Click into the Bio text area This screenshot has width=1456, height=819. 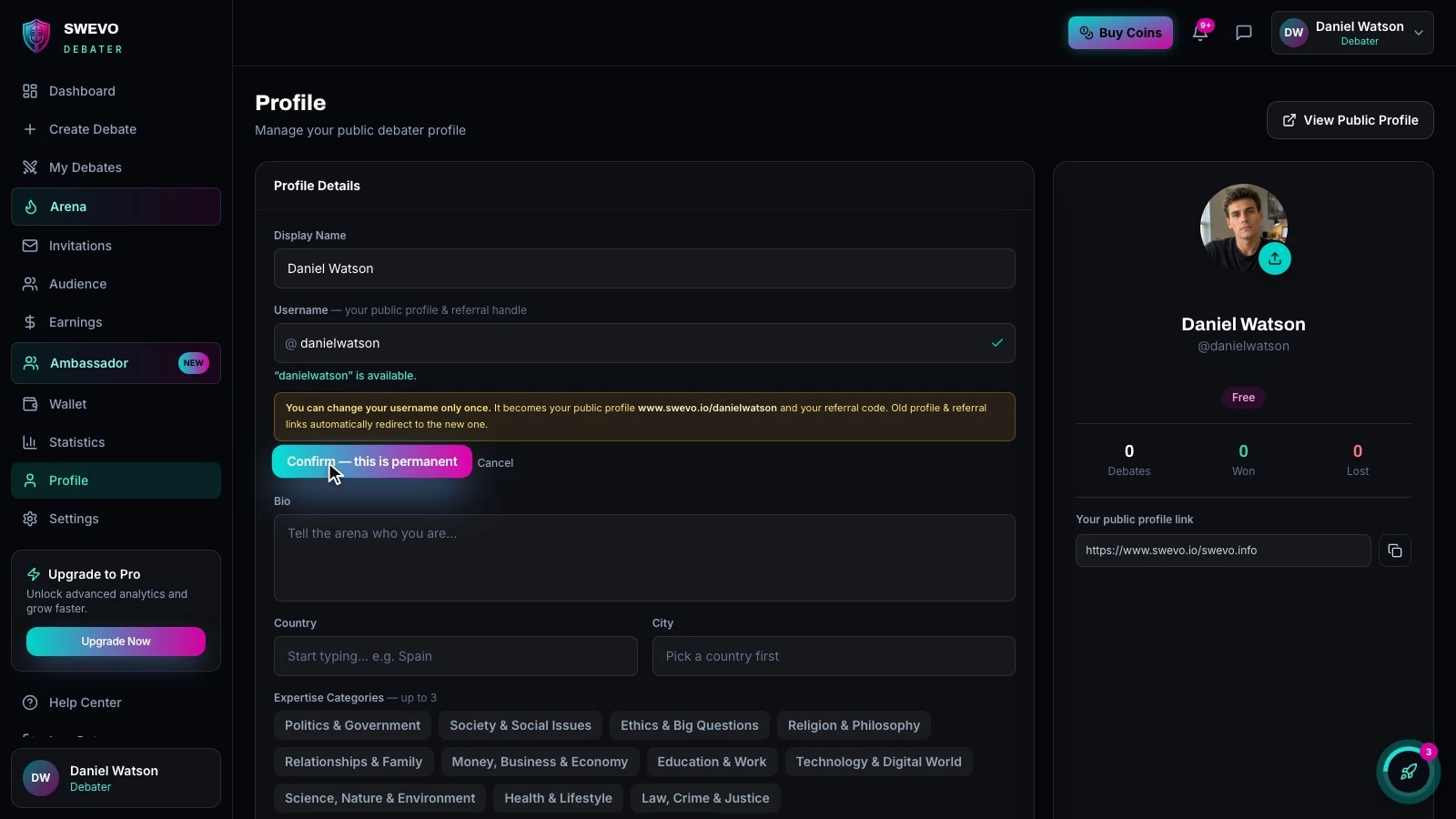pos(644,558)
